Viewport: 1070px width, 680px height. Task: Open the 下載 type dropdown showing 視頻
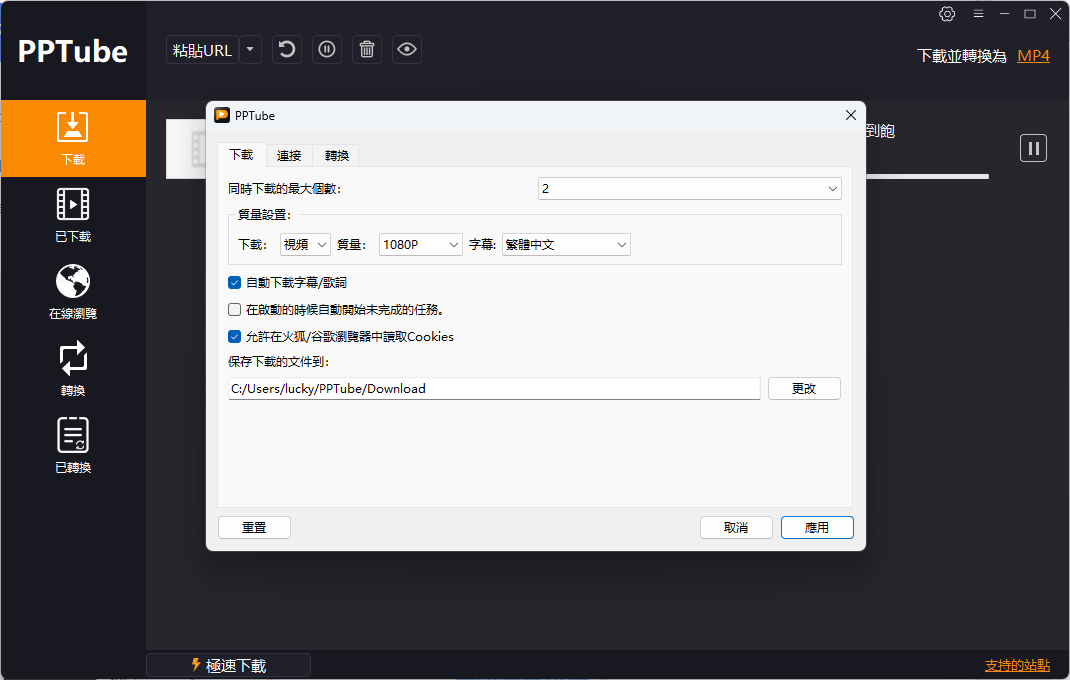click(305, 244)
